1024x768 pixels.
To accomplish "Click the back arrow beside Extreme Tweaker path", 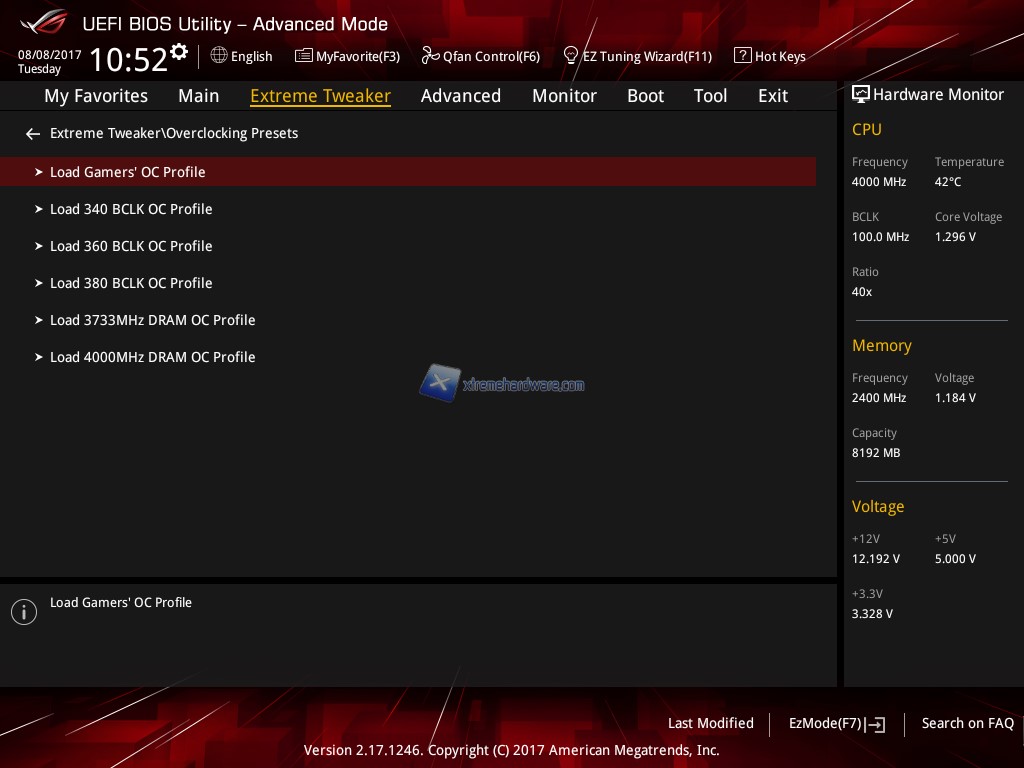I will pos(33,134).
